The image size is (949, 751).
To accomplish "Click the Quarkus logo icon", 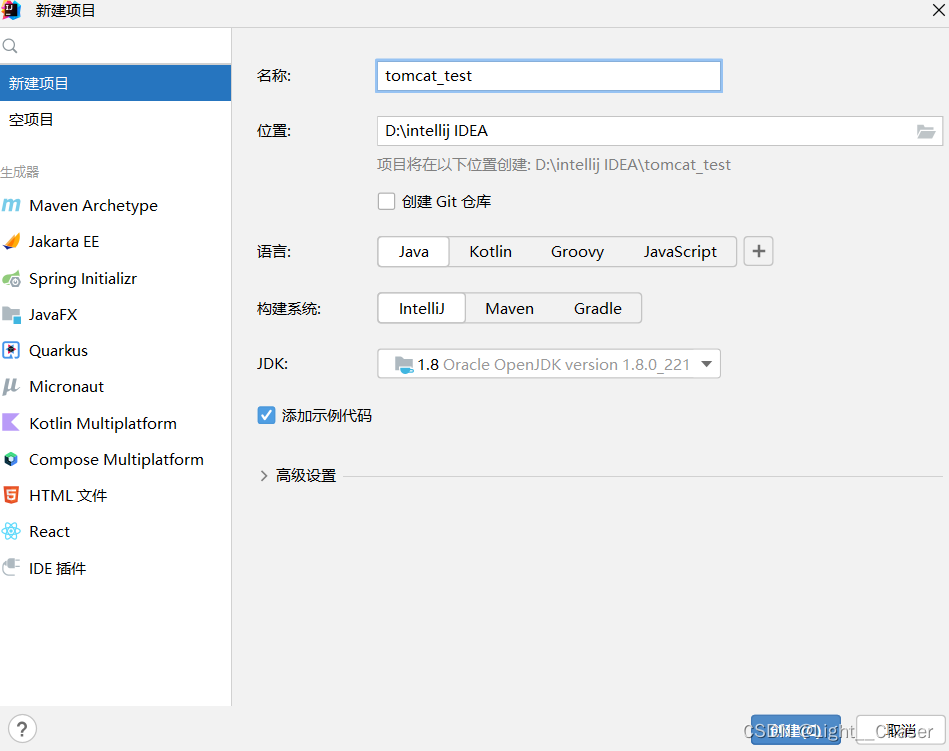I will tap(11, 350).
